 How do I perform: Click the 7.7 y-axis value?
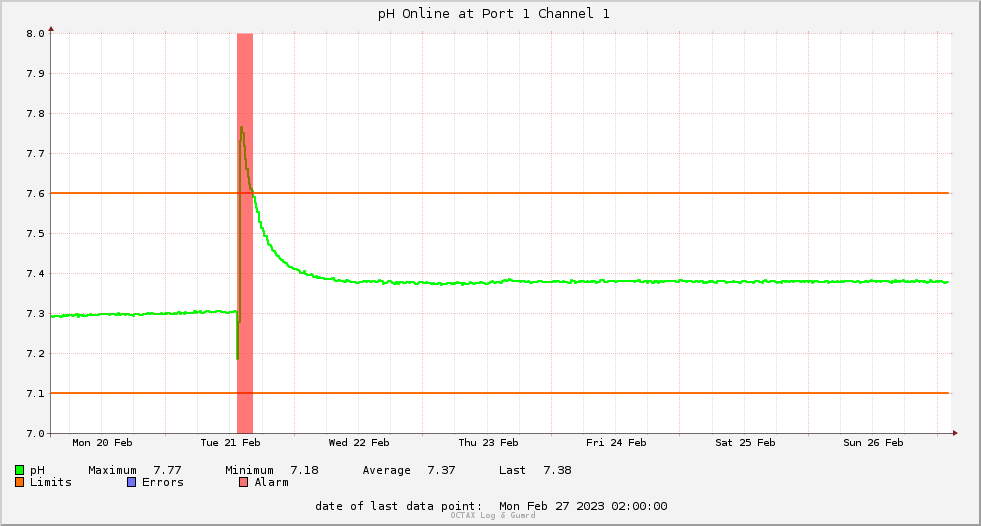(36, 154)
